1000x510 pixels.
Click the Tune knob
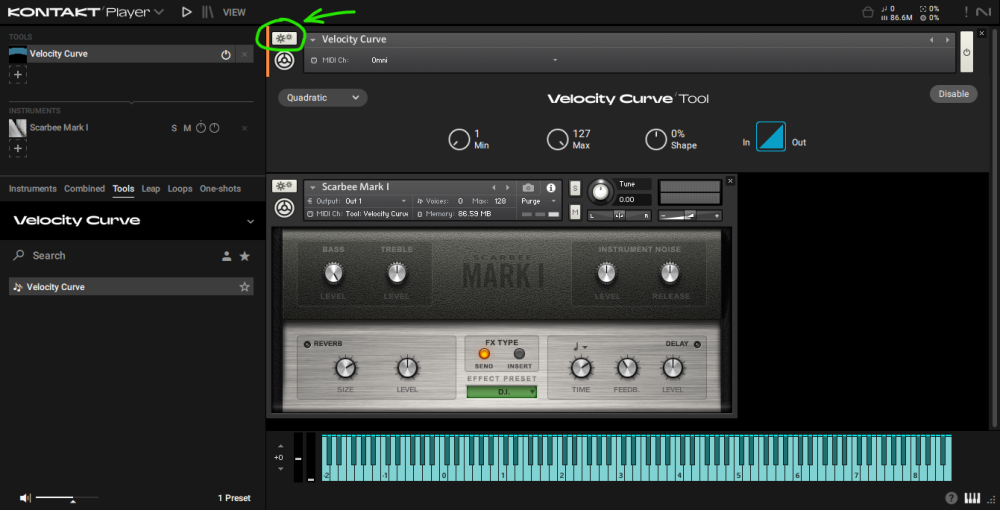tap(599, 191)
